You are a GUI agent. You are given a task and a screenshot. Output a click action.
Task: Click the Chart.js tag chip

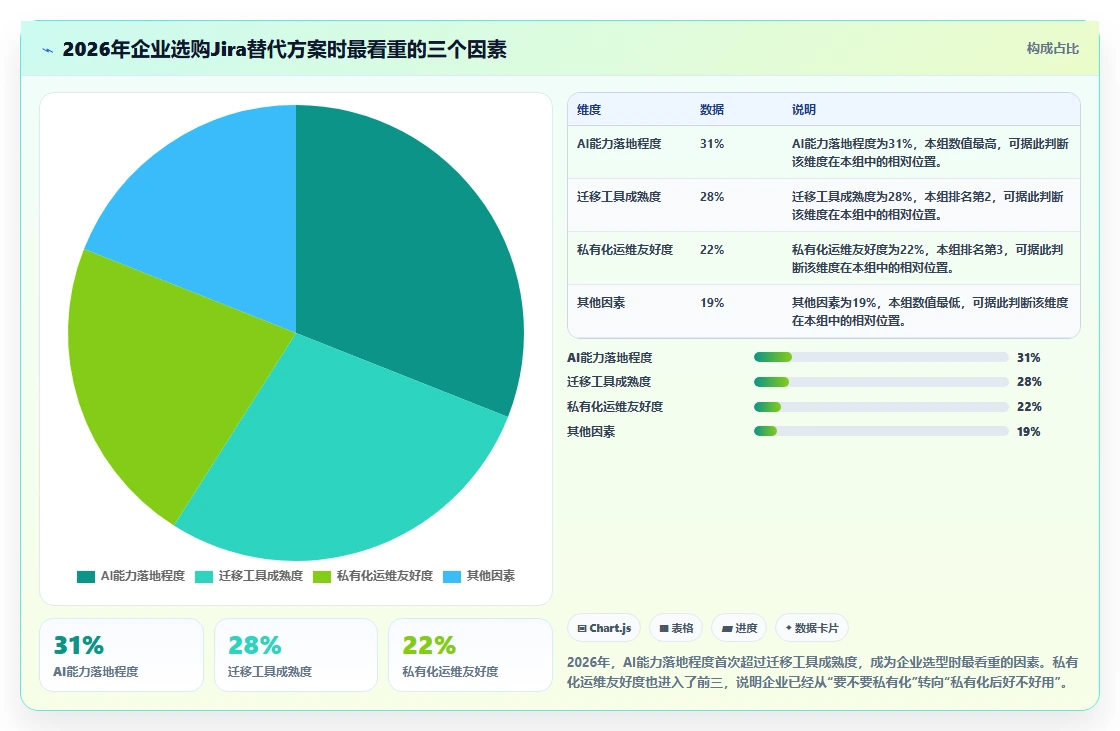[604, 628]
